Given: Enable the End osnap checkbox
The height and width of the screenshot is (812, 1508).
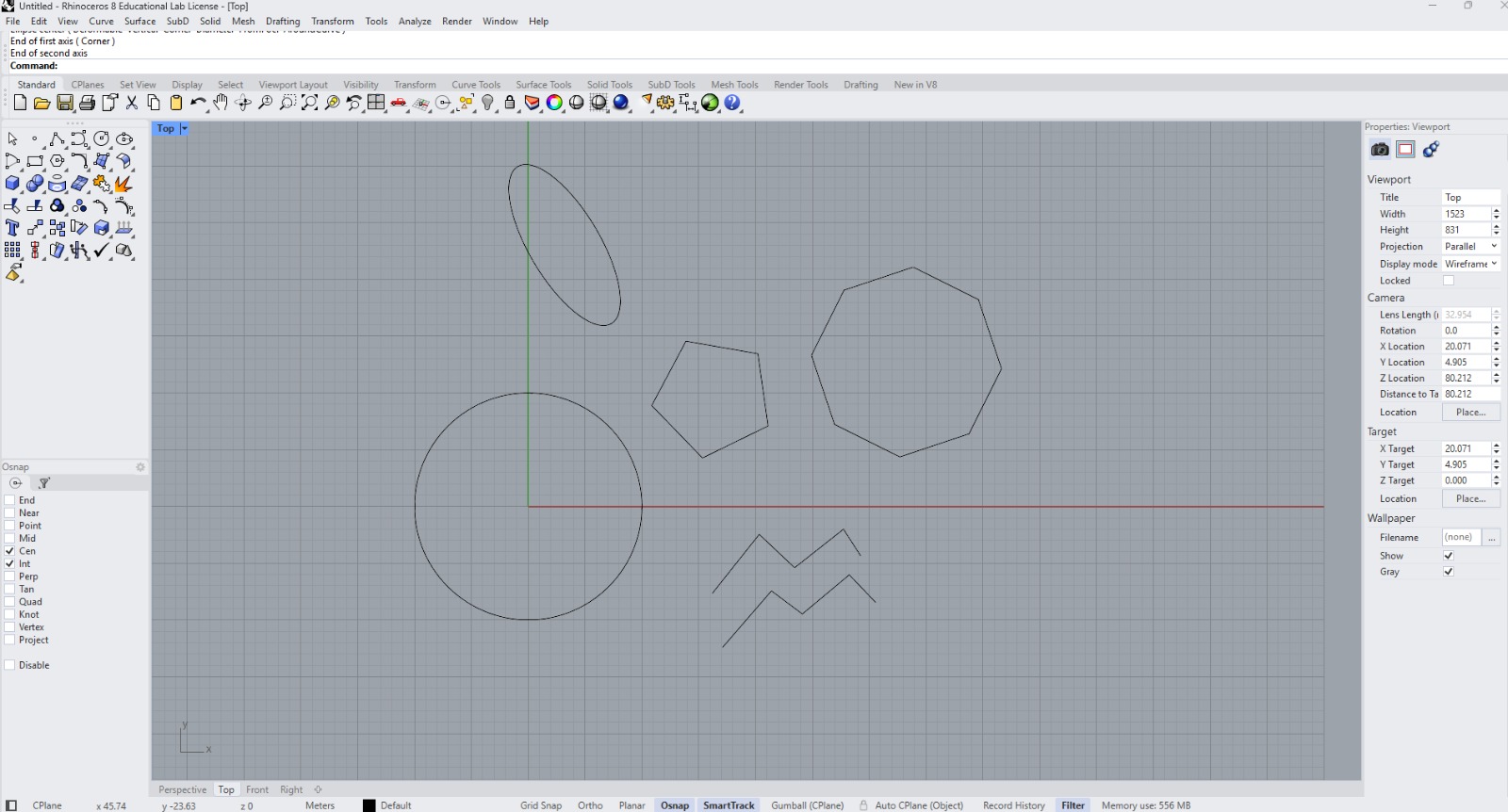Looking at the screenshot, I should click(9, 500).
